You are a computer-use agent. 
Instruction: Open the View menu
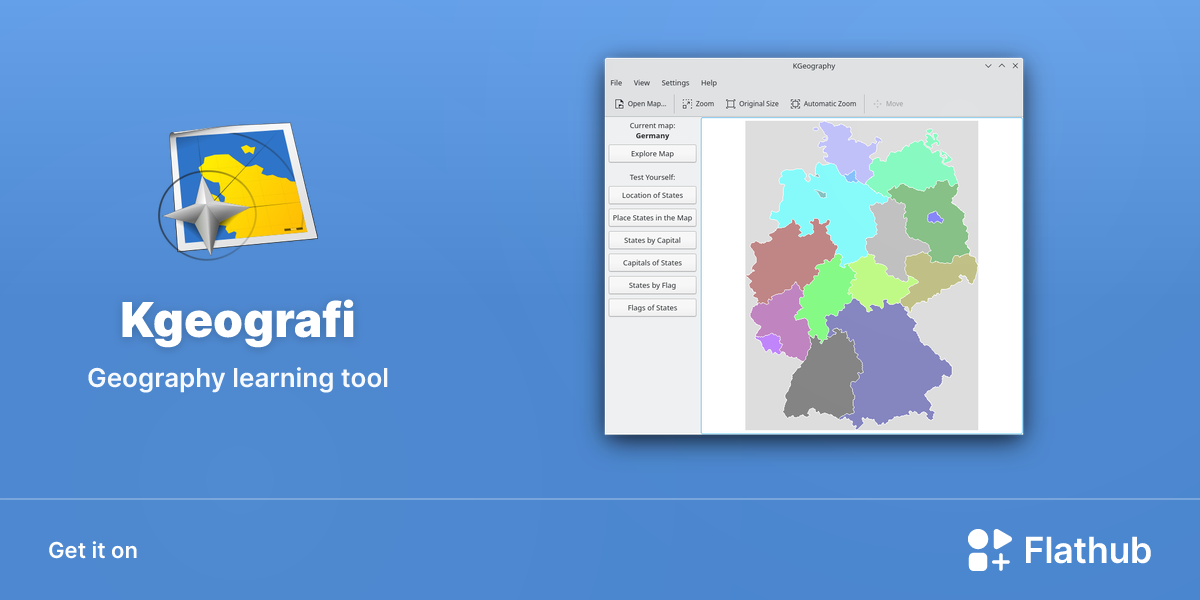point(642,83)
